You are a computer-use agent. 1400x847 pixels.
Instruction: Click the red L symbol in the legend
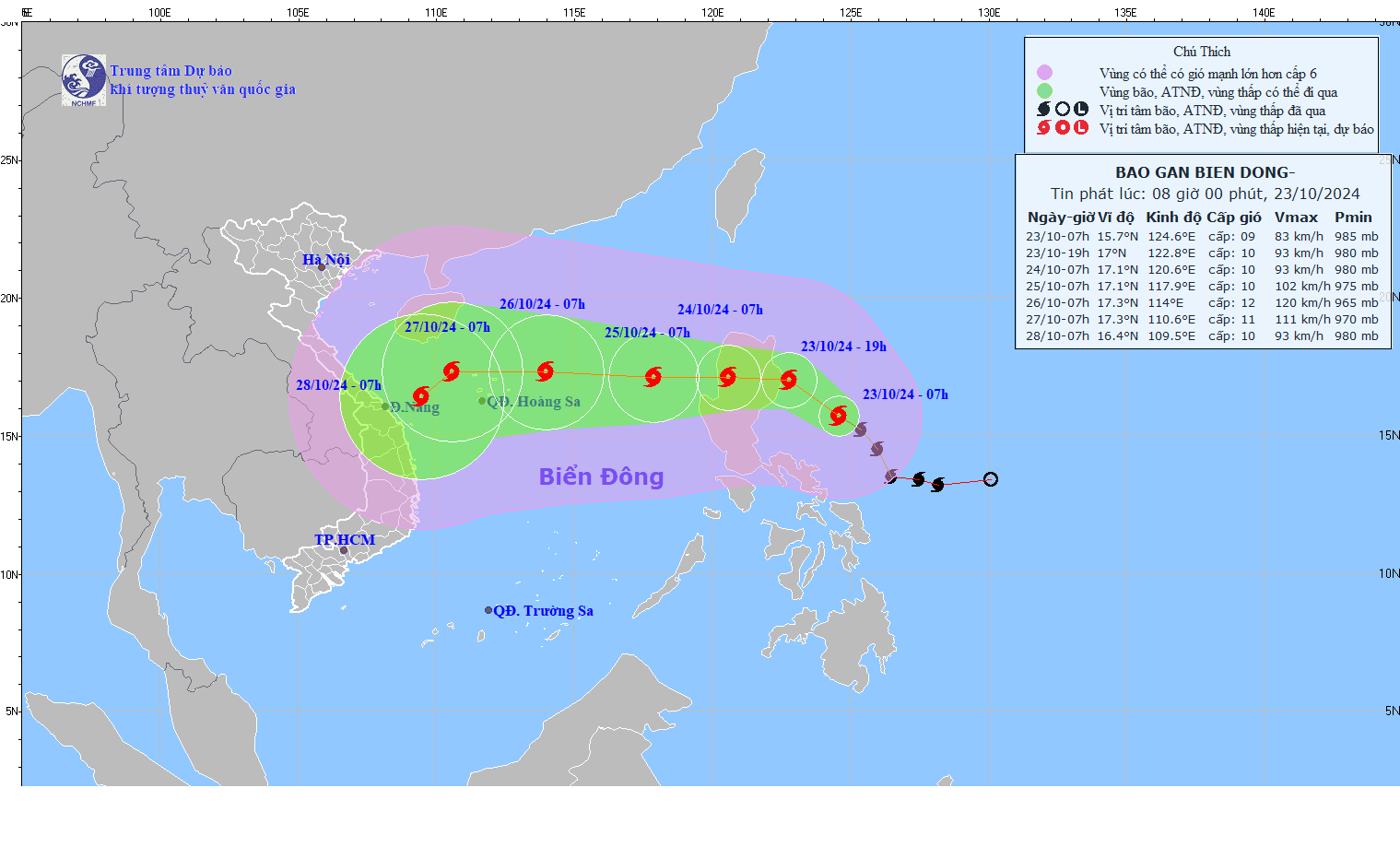(x=1080, y=127)
